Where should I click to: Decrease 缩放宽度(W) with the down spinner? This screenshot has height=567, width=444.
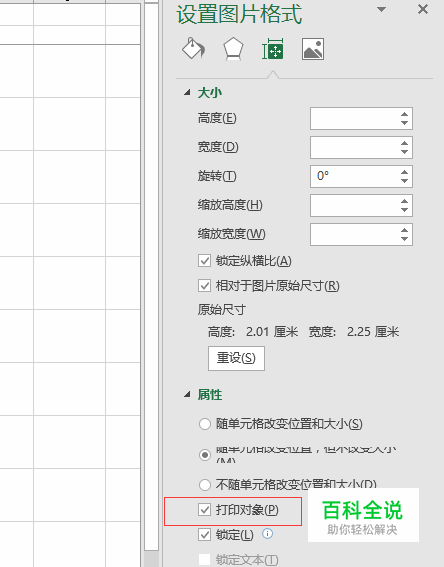(404, 239)
